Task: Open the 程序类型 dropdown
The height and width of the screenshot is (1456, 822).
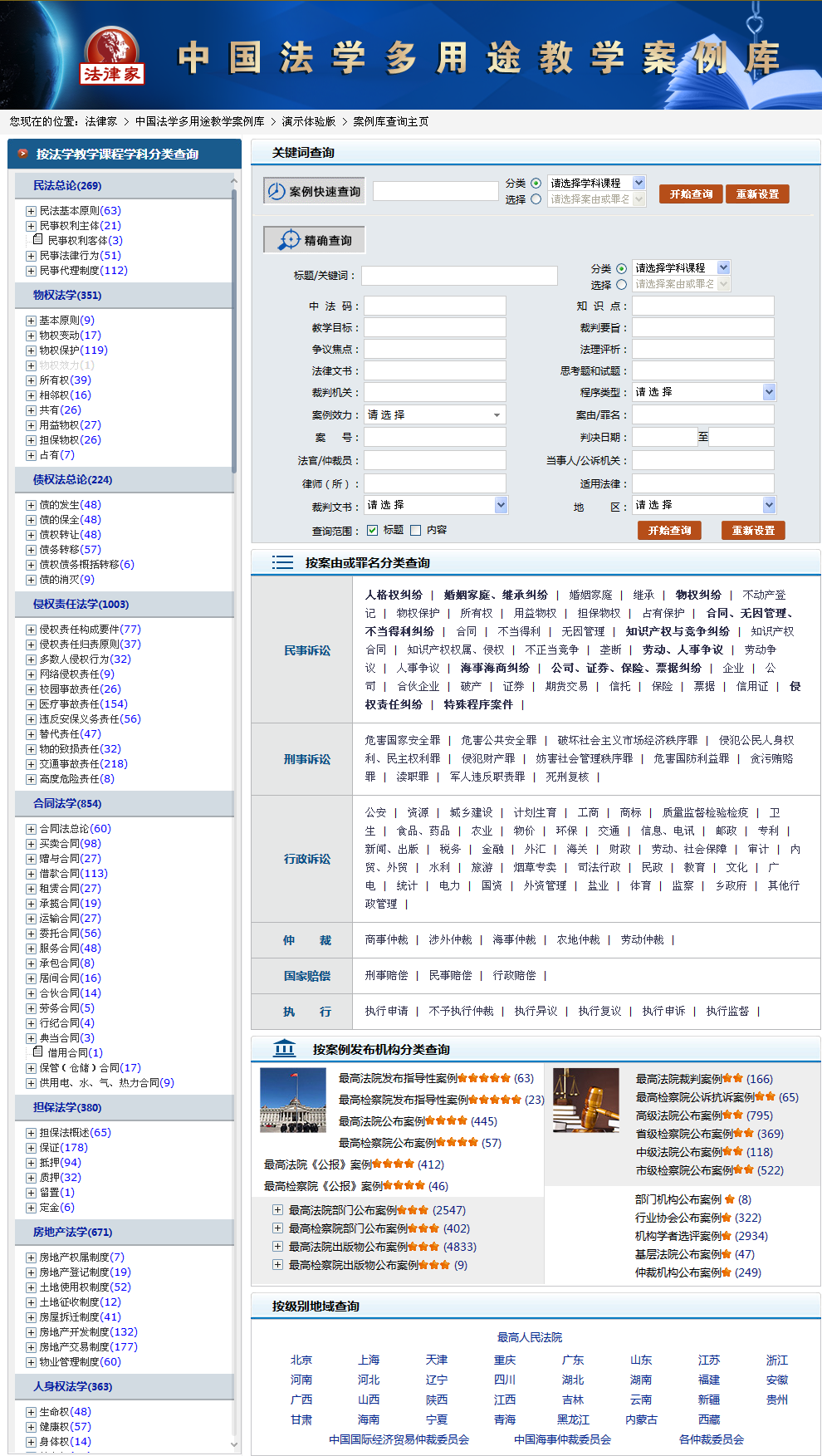Action: point(704,392)
